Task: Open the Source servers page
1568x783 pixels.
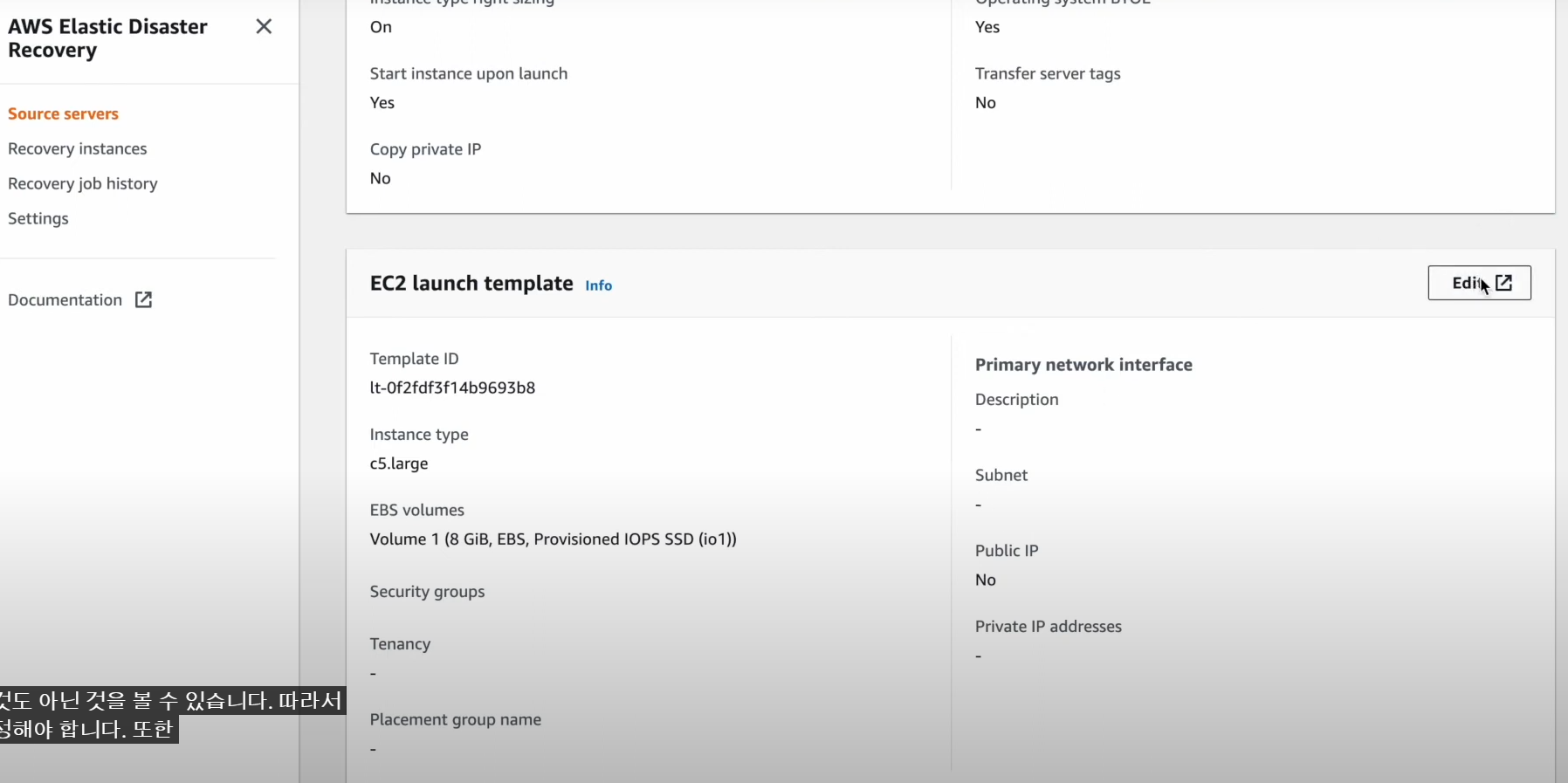Action: [x=63, y=113]
